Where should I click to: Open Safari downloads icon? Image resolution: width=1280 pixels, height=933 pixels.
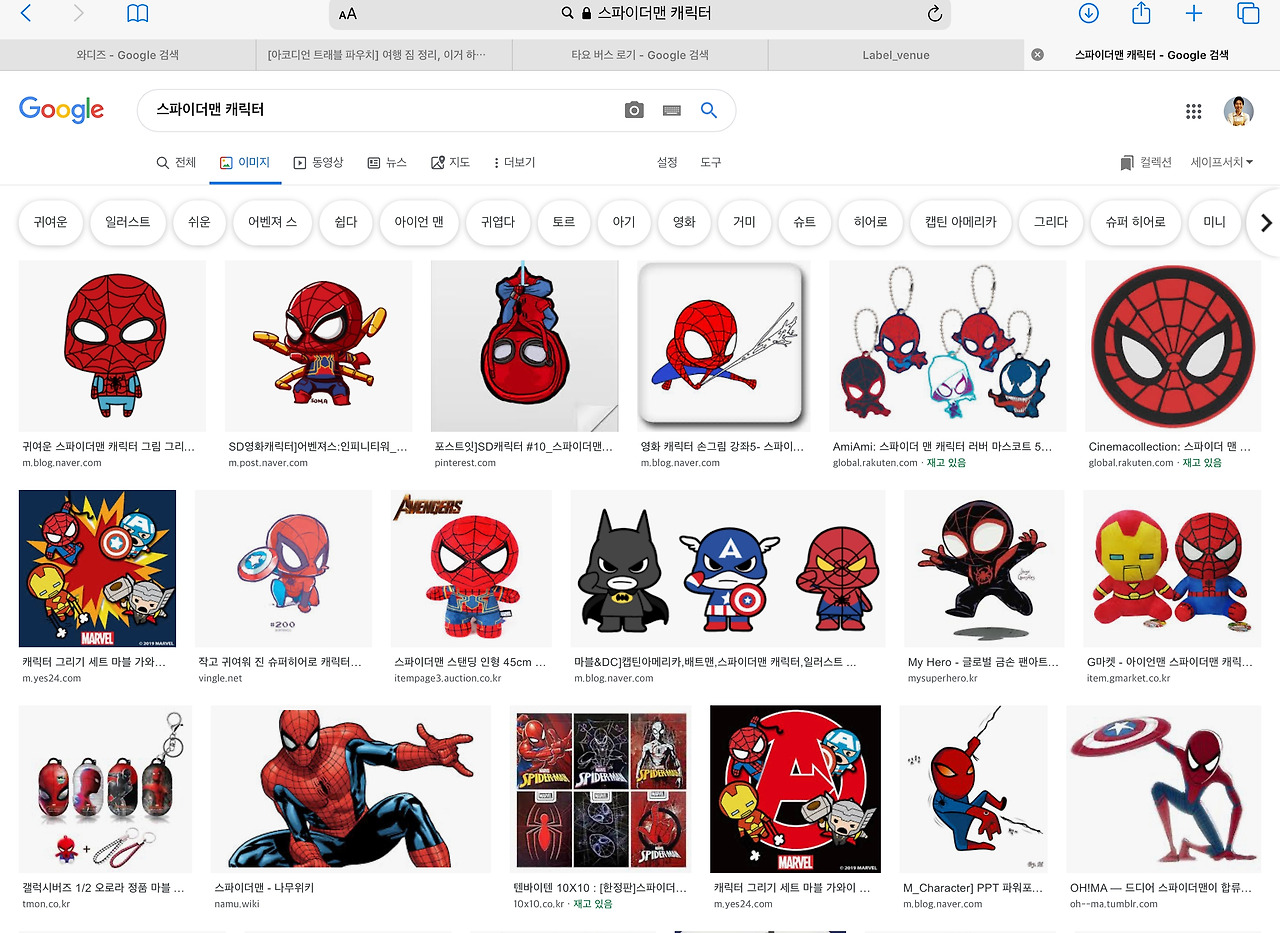[1089, 13]
